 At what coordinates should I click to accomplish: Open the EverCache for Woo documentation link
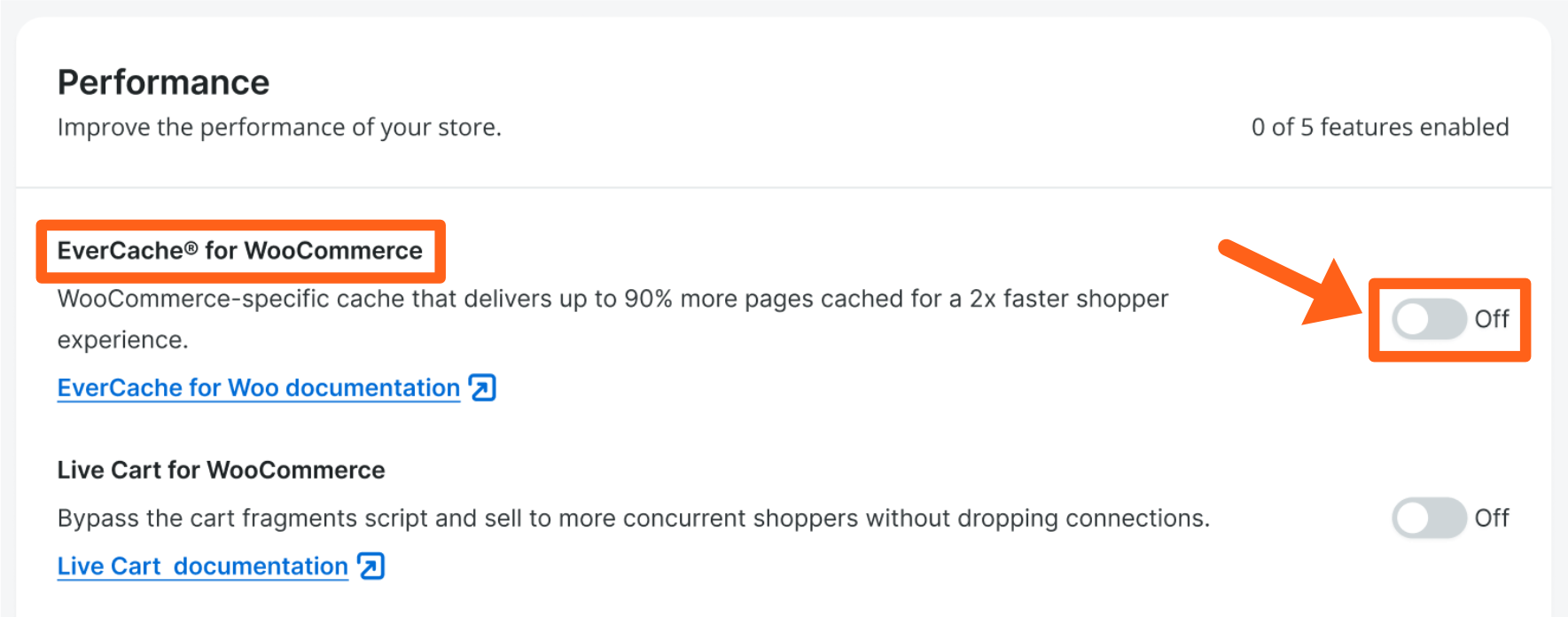tap(258, 388)
